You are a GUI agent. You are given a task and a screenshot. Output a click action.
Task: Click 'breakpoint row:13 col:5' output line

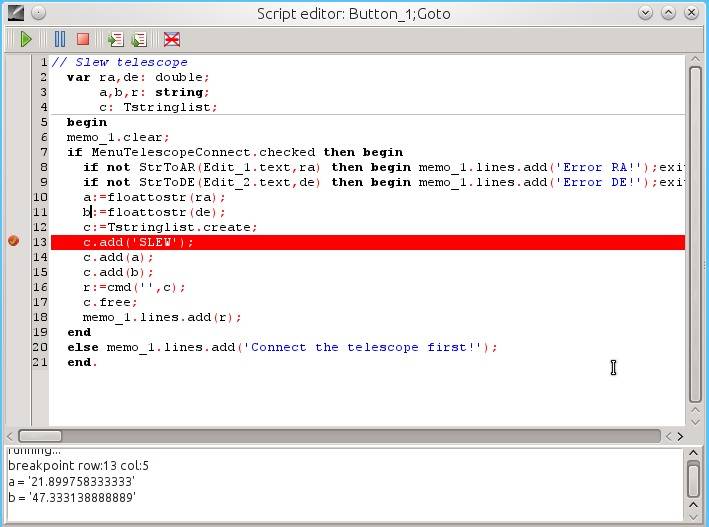pos(78,465)
